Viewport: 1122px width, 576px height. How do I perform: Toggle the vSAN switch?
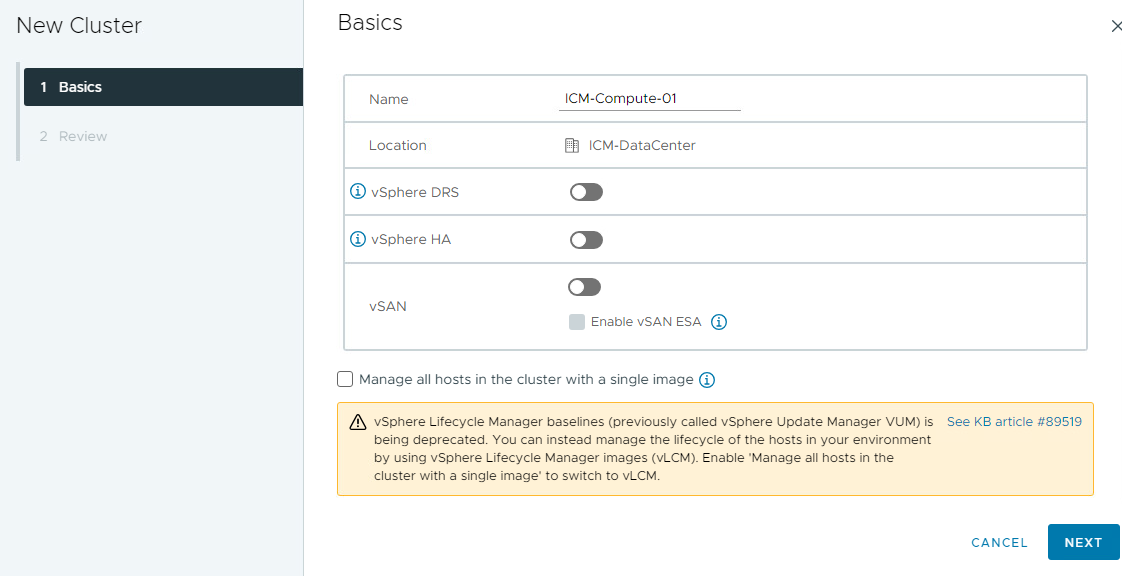[584, 287]
